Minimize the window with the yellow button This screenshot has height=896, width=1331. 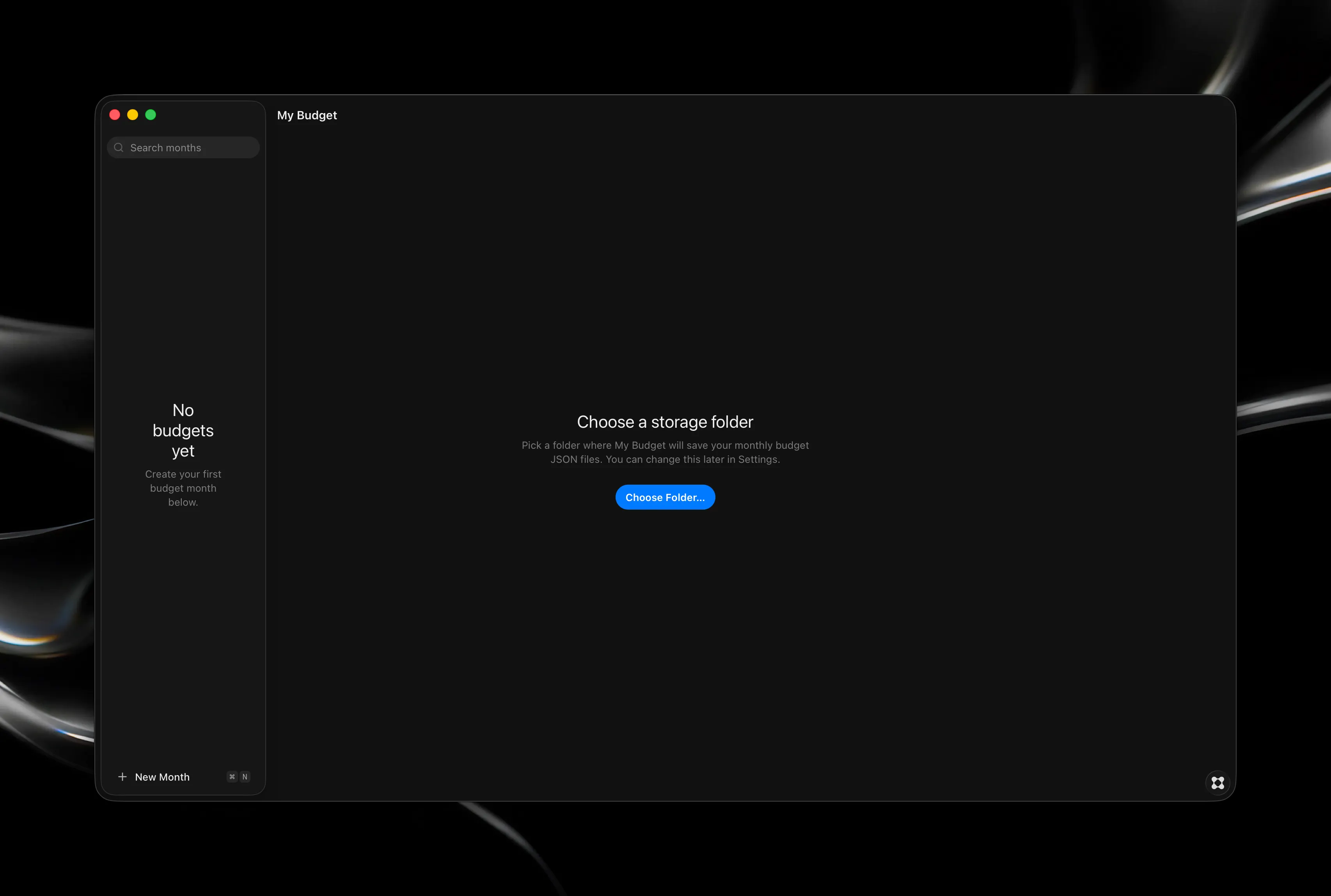pos(133,115)
